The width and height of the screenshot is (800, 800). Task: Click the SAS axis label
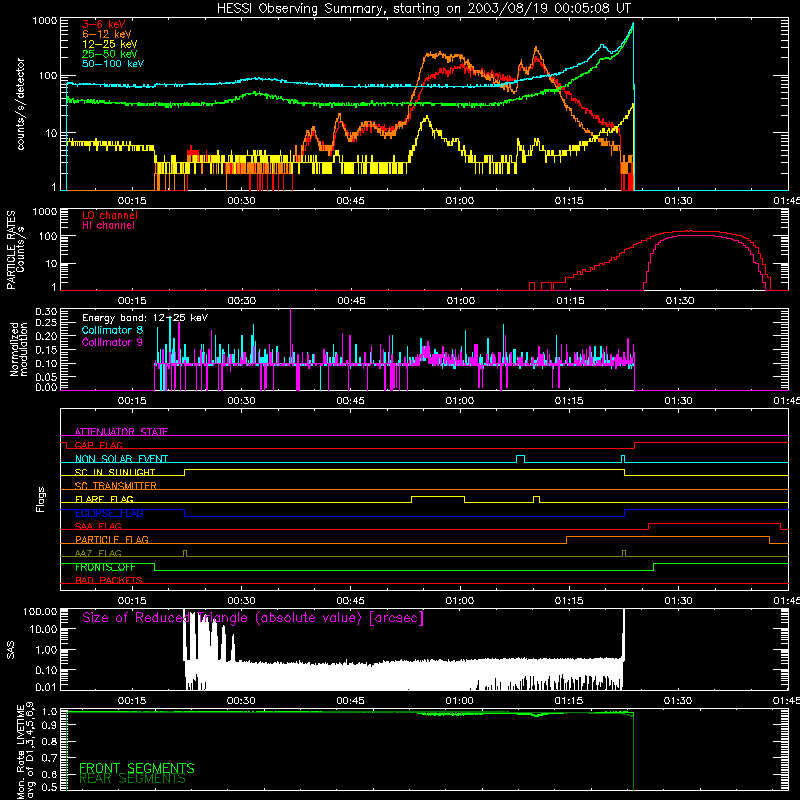point(10,650)
